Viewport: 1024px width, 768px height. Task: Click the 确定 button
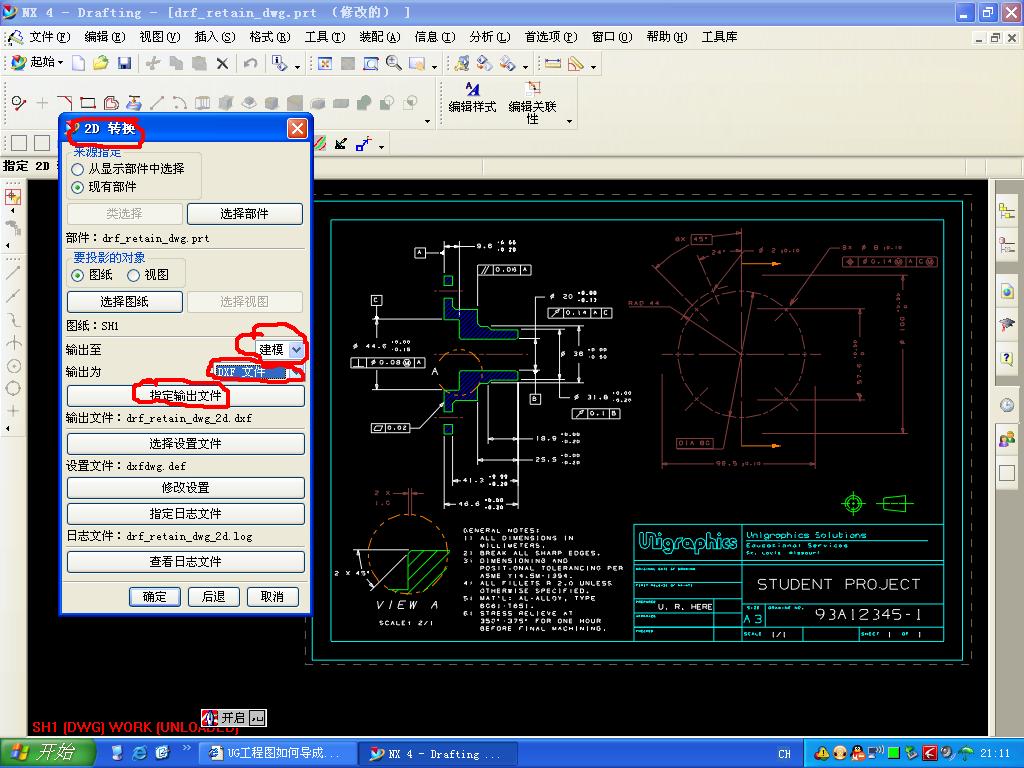pos(155,597)
